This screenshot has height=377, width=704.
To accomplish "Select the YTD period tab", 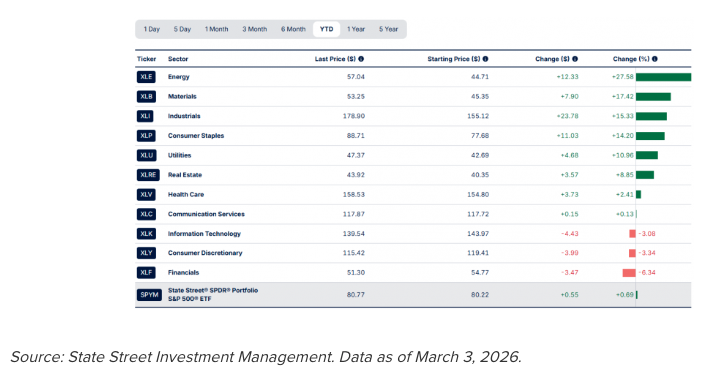I will (326, 29).
